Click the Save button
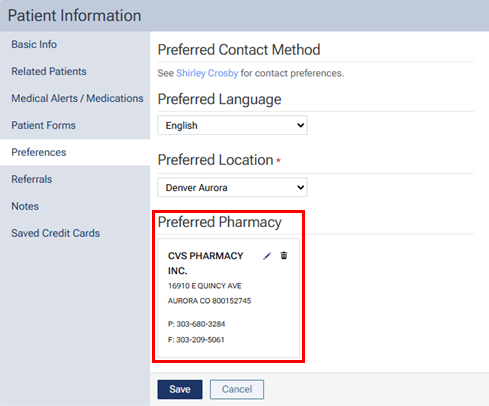 pyautogui.click(x=180, y=389)
